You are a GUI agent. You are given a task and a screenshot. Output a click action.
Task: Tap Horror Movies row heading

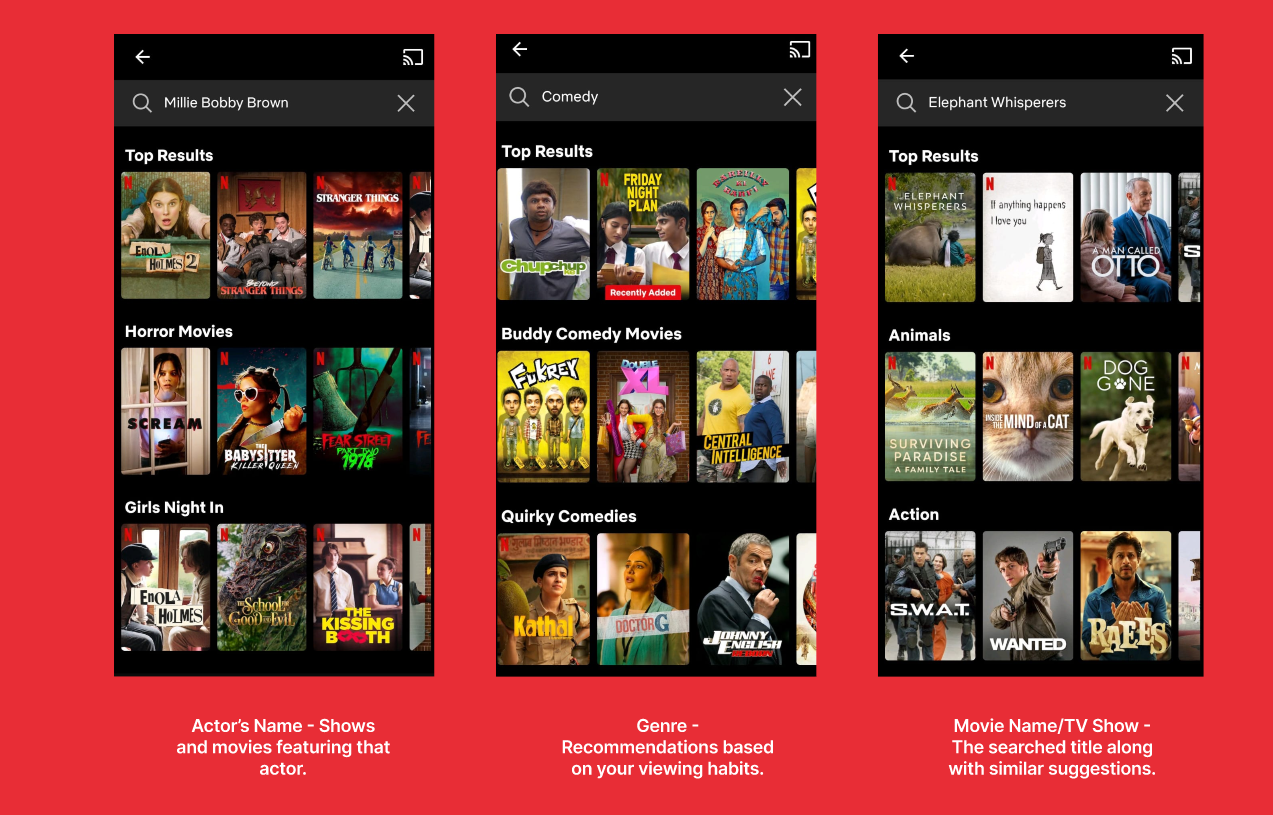tap(179, 331)
